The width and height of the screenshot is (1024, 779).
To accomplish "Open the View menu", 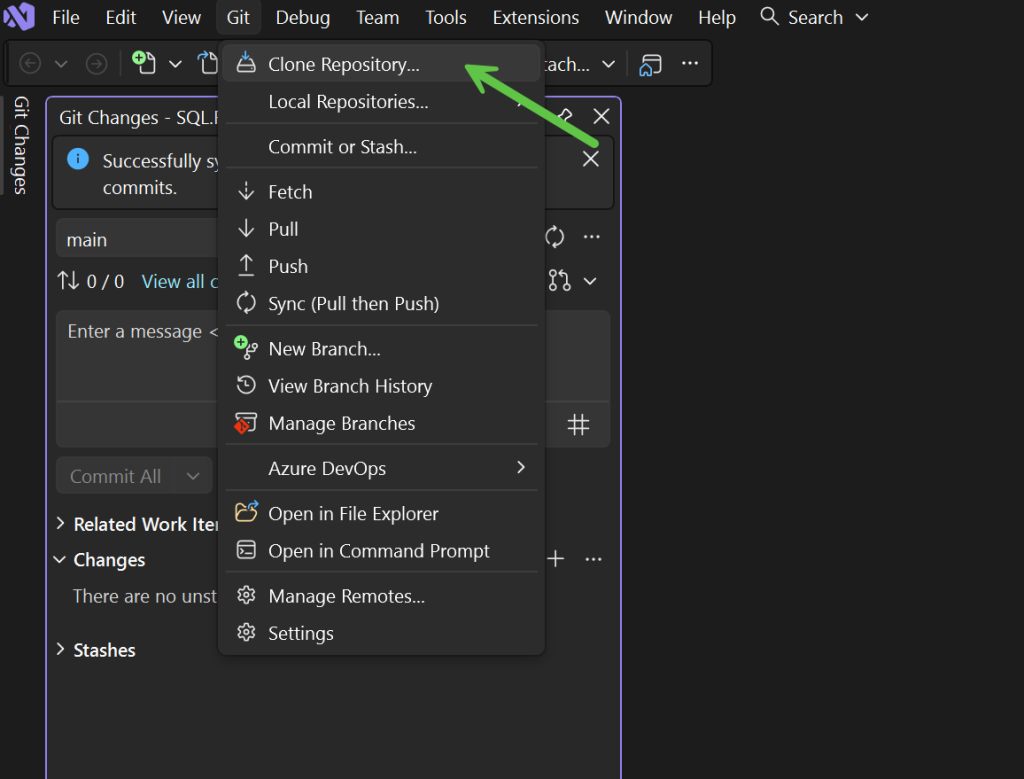I will click(182, 18).
